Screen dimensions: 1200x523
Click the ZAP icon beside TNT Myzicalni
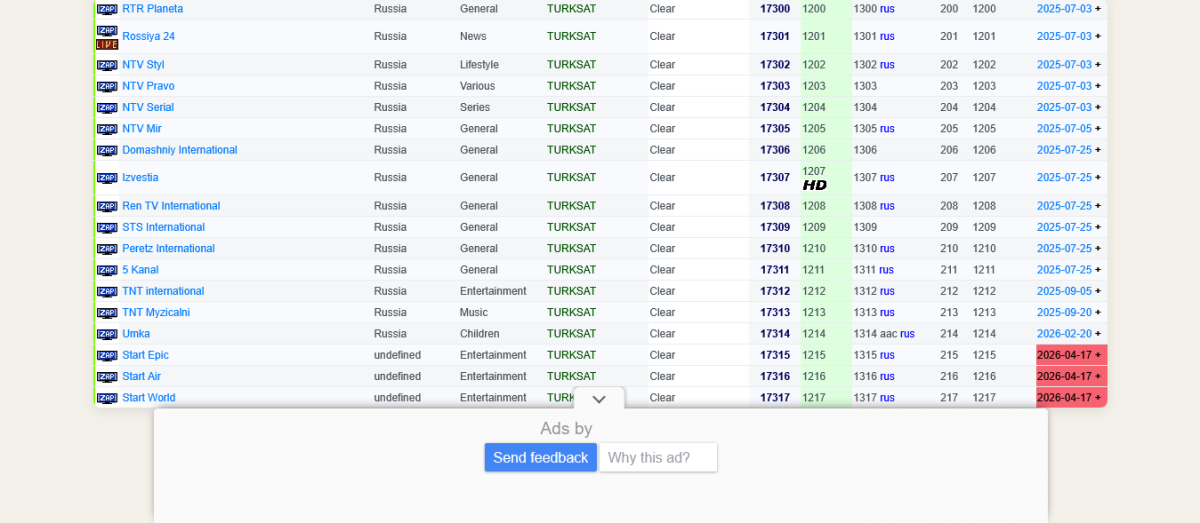[x=107, y=313]
